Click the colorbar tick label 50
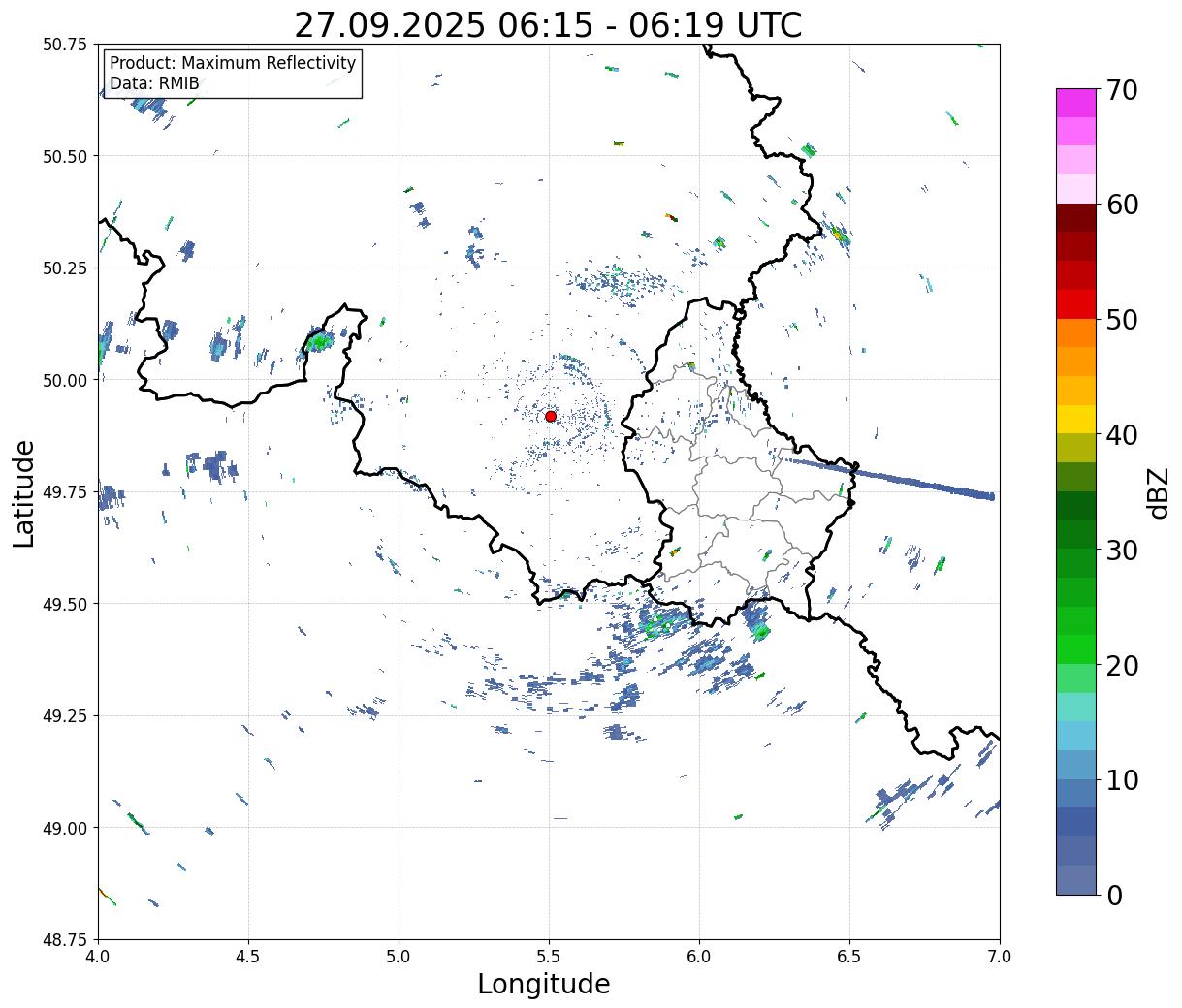This screenshot has width=1182, height=1008. (1122, 320)
